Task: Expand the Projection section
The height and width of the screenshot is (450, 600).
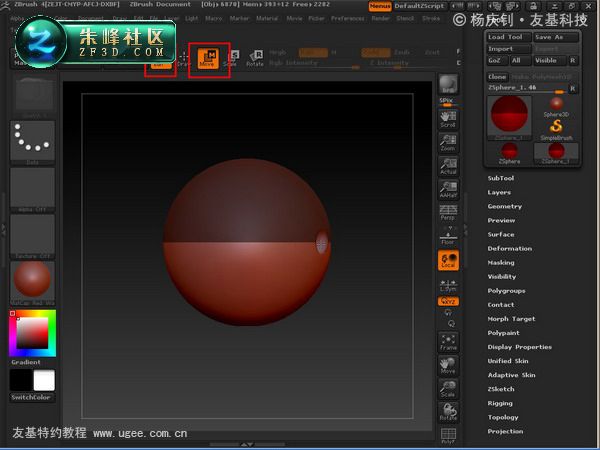Action: 505,431
